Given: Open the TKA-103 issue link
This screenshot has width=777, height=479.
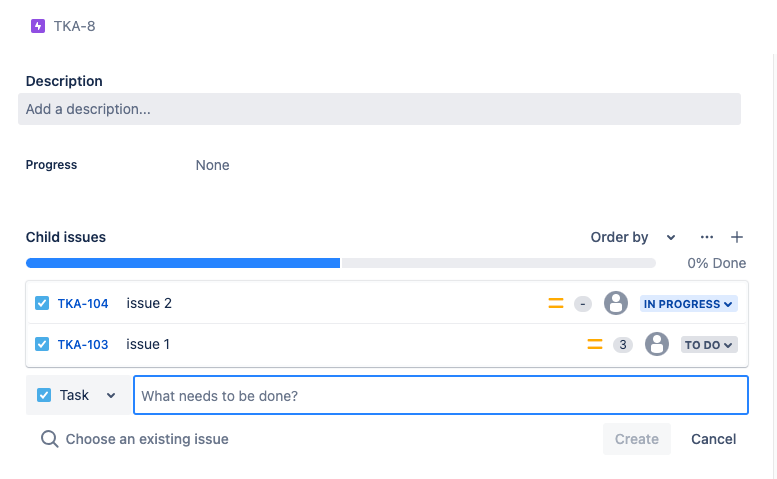Looking at the screenshot, I should (83, 344).
